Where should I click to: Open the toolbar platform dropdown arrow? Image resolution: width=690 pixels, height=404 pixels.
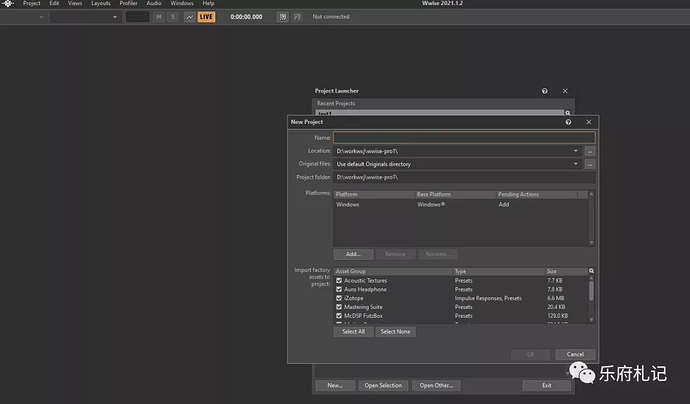[x=41, y=17]
